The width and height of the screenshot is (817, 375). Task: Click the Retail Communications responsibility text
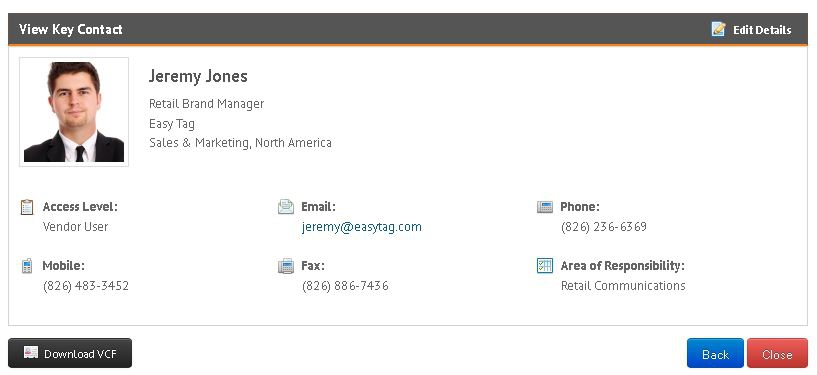623,286
